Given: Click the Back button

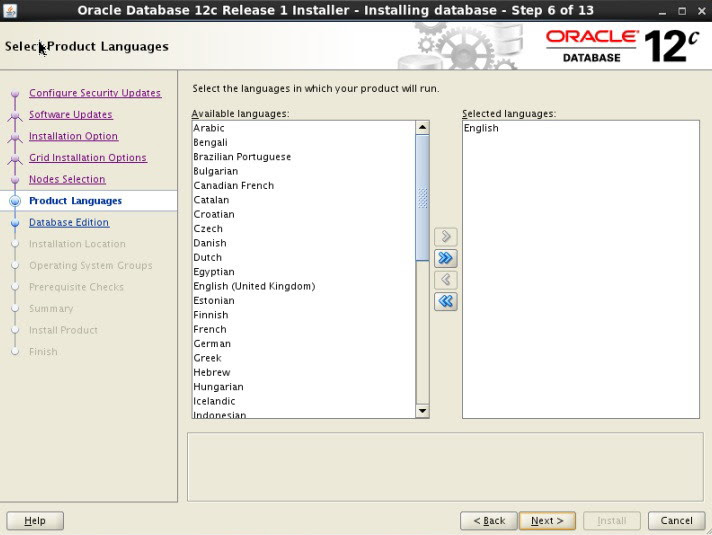Looking at the screenshot, I should coord(489,520).
